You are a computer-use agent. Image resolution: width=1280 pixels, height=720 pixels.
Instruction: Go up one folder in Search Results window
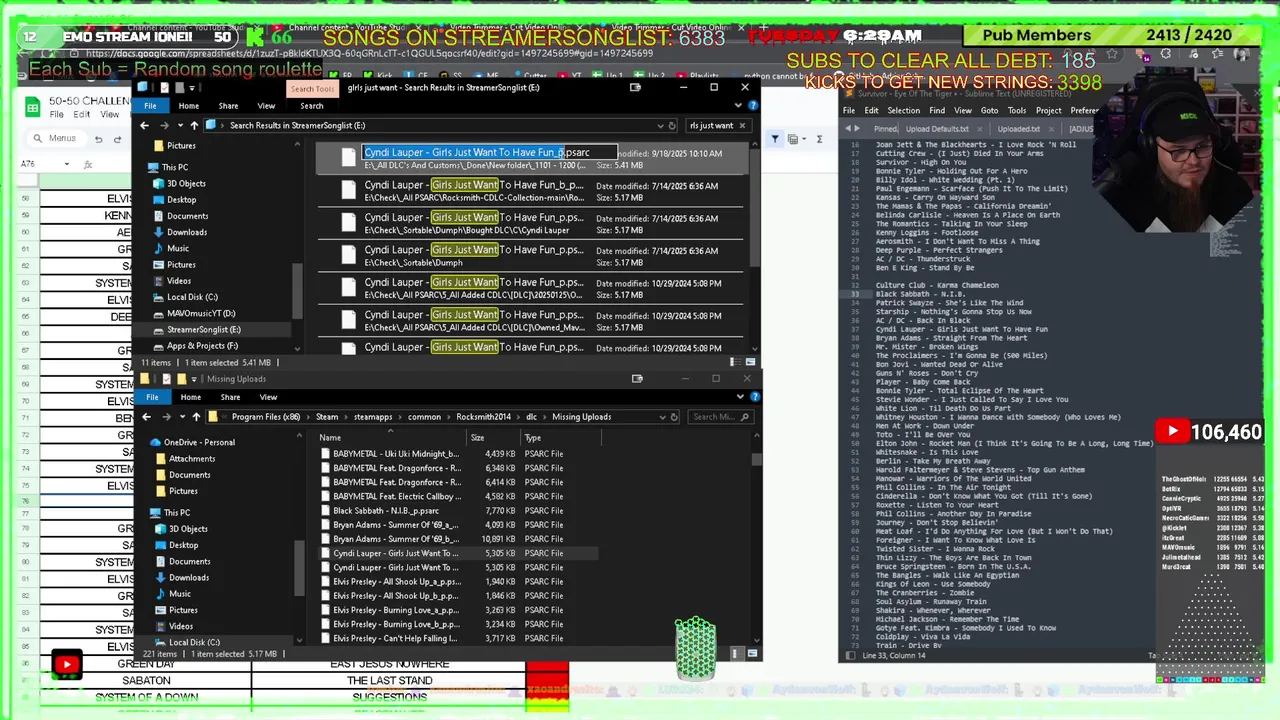194,125
